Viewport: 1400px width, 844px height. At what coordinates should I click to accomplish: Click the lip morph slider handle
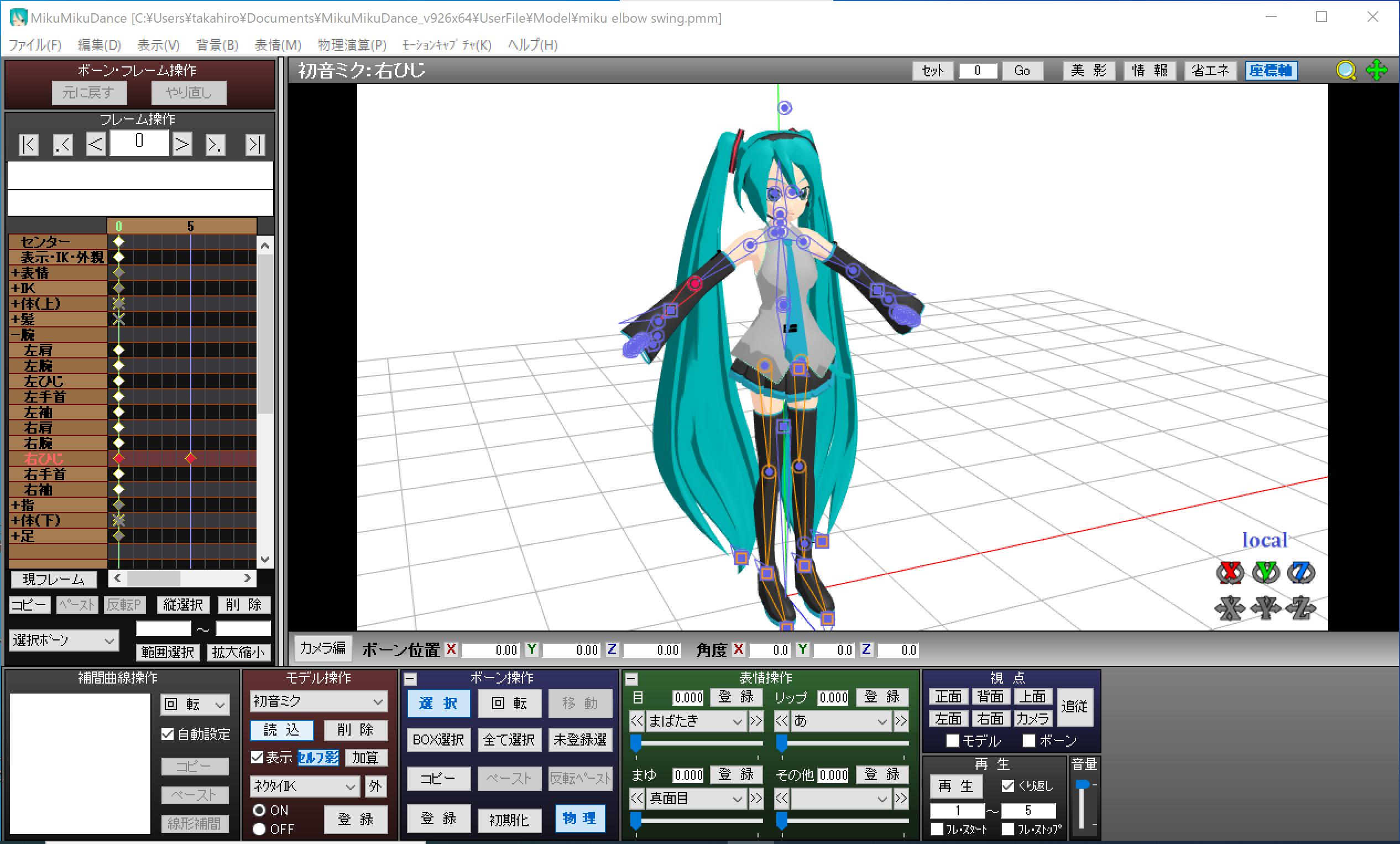tap(782, 742)
